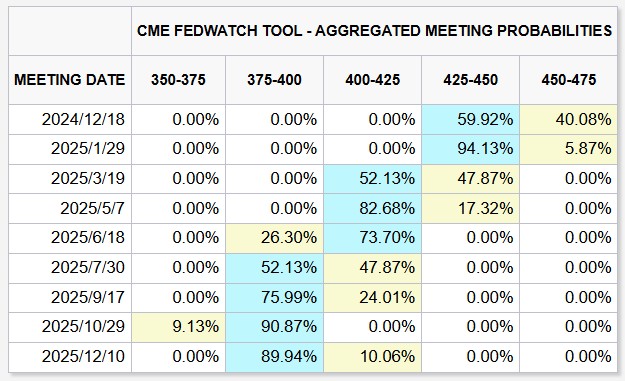The height and width of the screenshot is (381, 625).
Task: Select the 75.99% cell for 2025/9/17
Action: click(x=274, y=298)
